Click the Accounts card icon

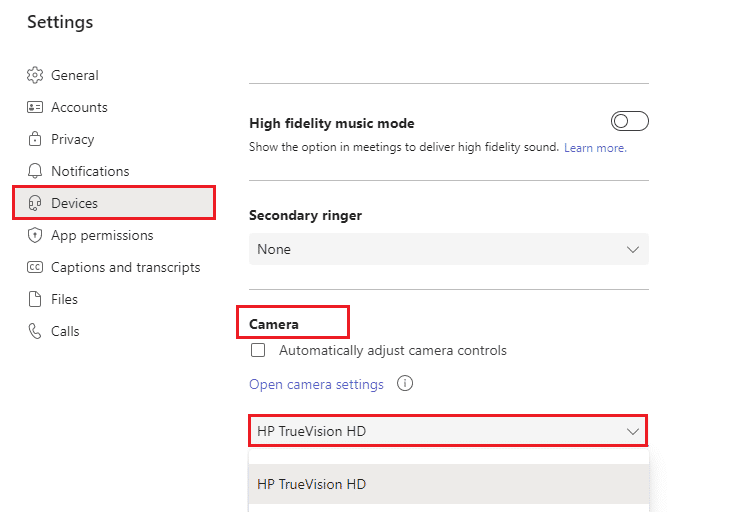click(x=35, y=107)
